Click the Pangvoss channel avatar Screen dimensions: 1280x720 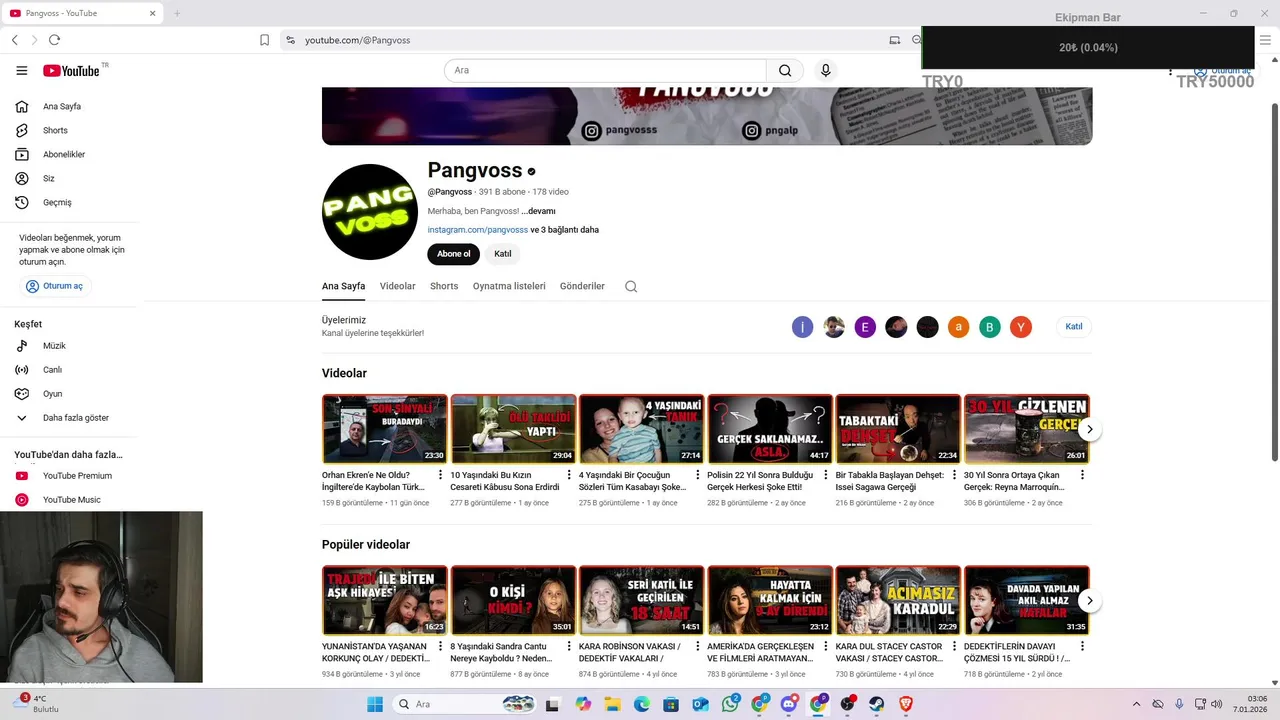[369, 212]
